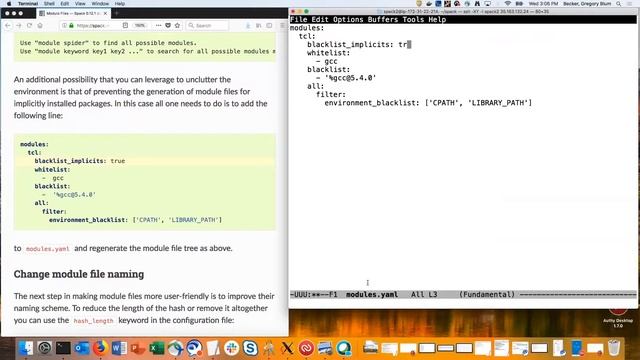The height and width of the screenshot is (360, 640).
Task: Click environment_blacklist line in Emacs
Action: tap(428, 103)
